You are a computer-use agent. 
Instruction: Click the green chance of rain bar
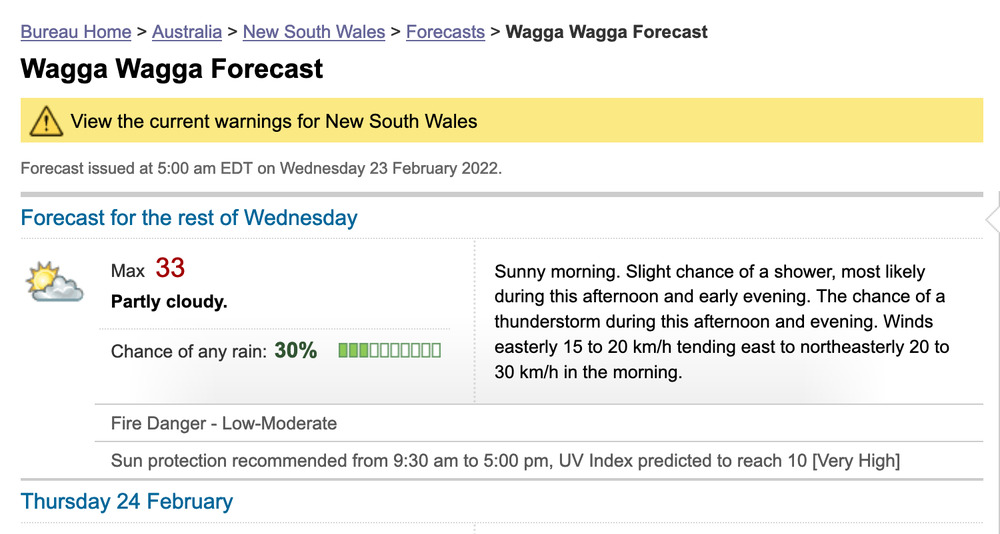tap(390, 350)
